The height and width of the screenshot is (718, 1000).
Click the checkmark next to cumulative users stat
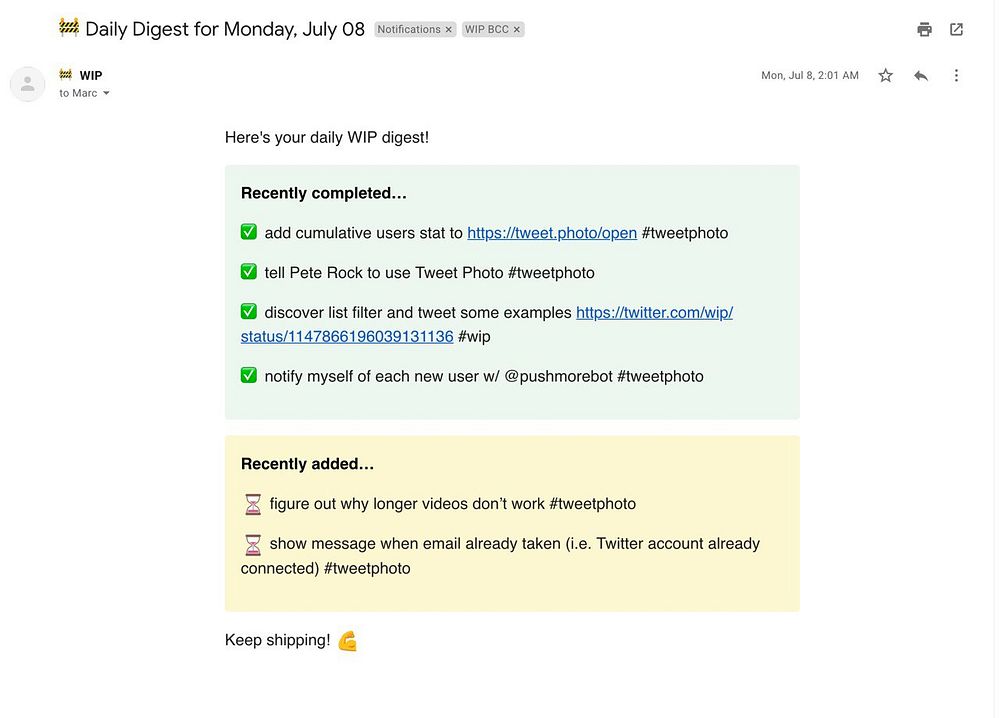click(249, 232)
